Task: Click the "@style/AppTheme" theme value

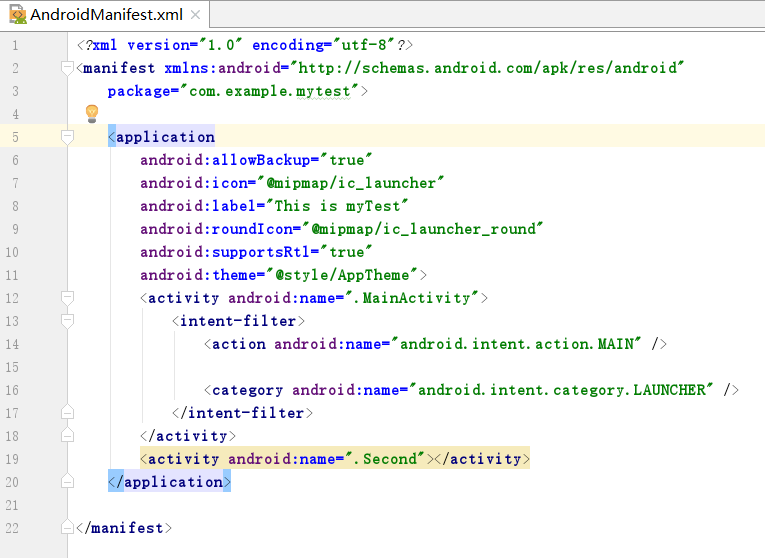Action: (342, 275)
